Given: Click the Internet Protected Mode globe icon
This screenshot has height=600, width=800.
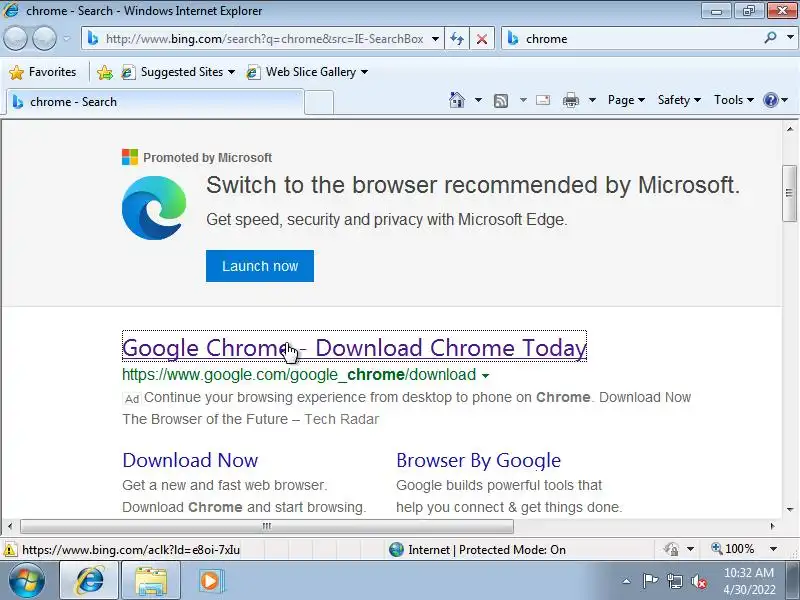Looking at the screenshot, I should [x=396, y=549].
